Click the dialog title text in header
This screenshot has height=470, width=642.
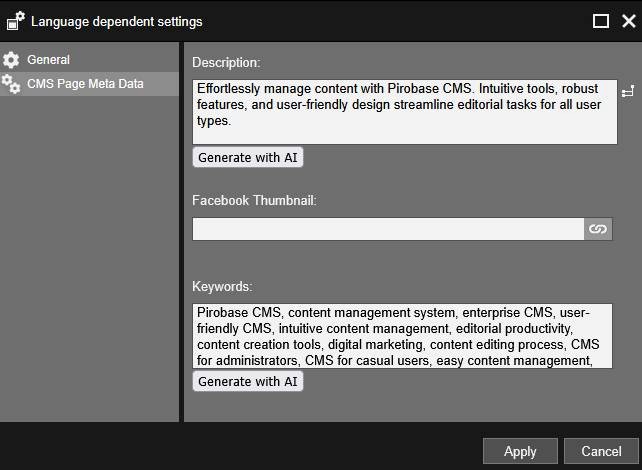[x=116, y=21]
